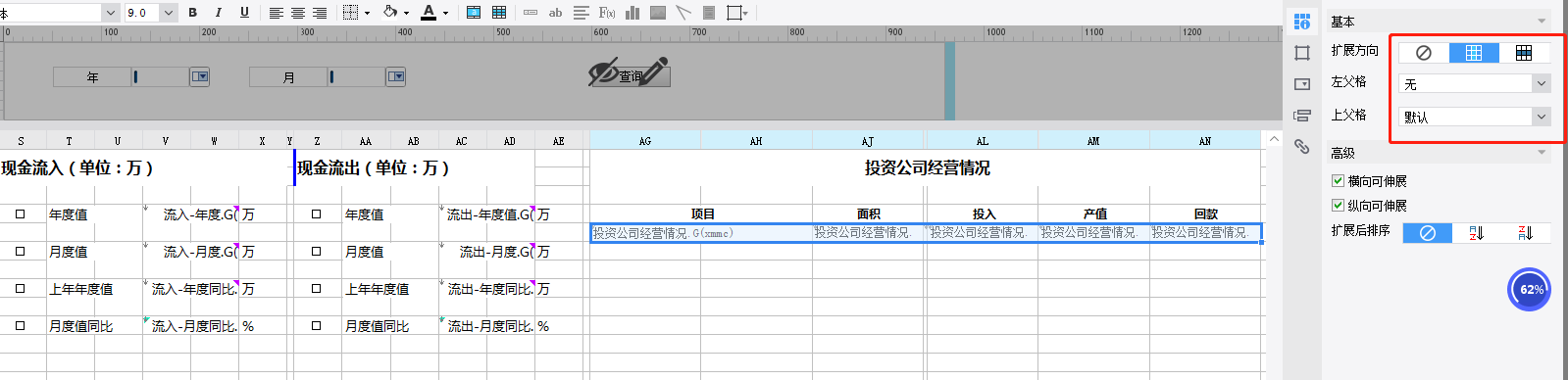Select the 流出-年度同比 cell
1568x380 pixels.
487,289
